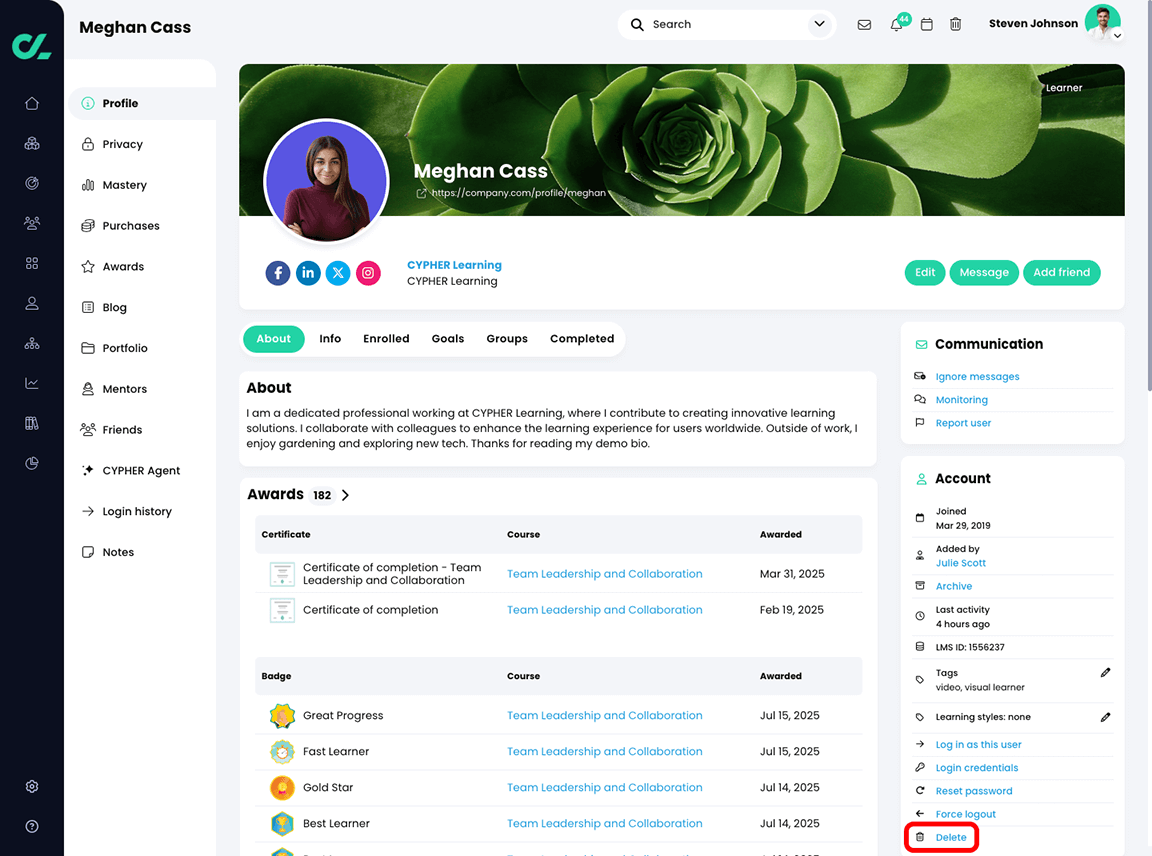1152x856 pixels.
Task: Open the trash icon in the top bar
Action: click(x=956, y=23)
